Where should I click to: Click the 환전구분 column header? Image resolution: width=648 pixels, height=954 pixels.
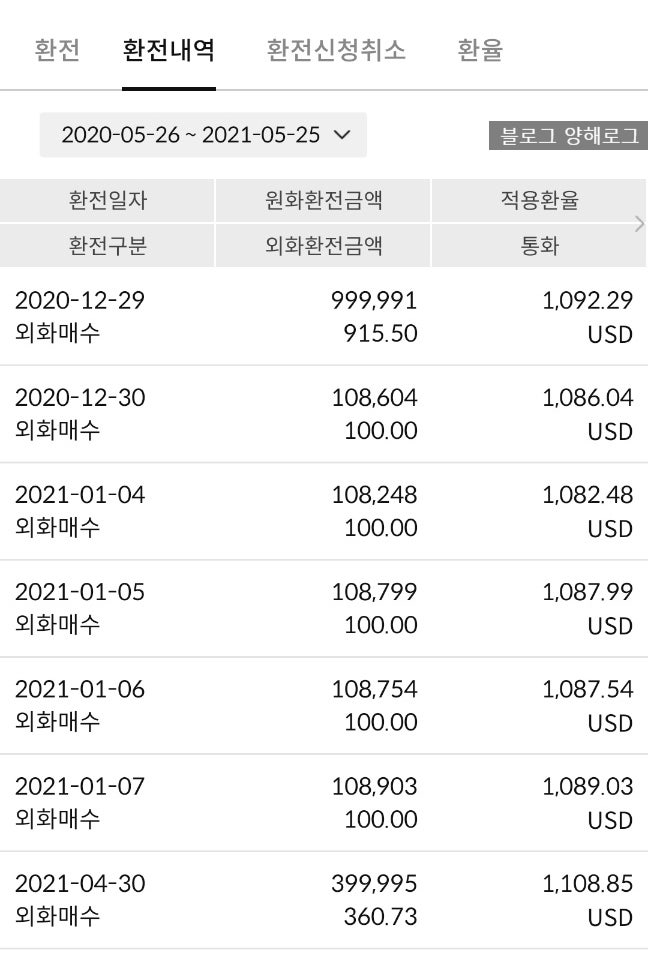tap(107, 246)
